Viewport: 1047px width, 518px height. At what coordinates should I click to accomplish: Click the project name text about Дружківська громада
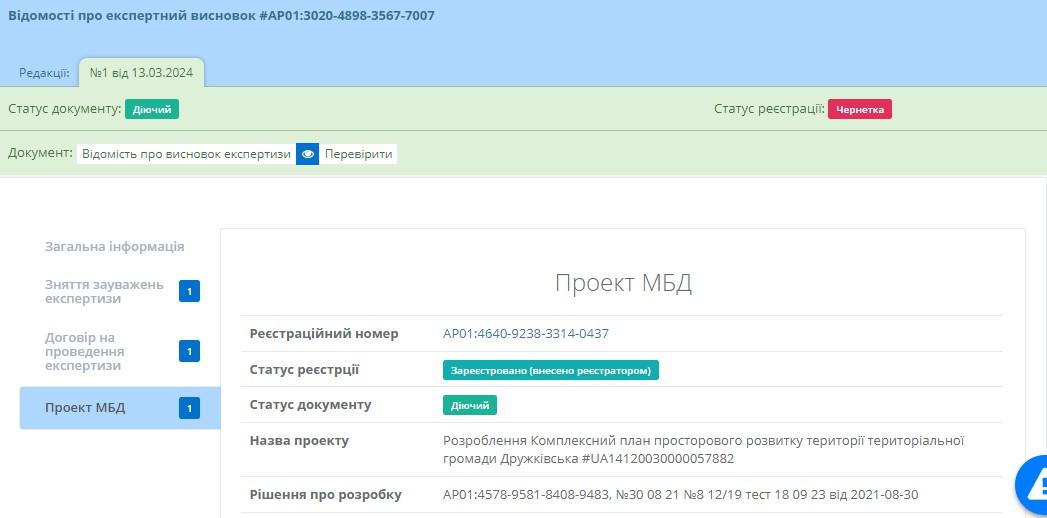tap(702, 449)
